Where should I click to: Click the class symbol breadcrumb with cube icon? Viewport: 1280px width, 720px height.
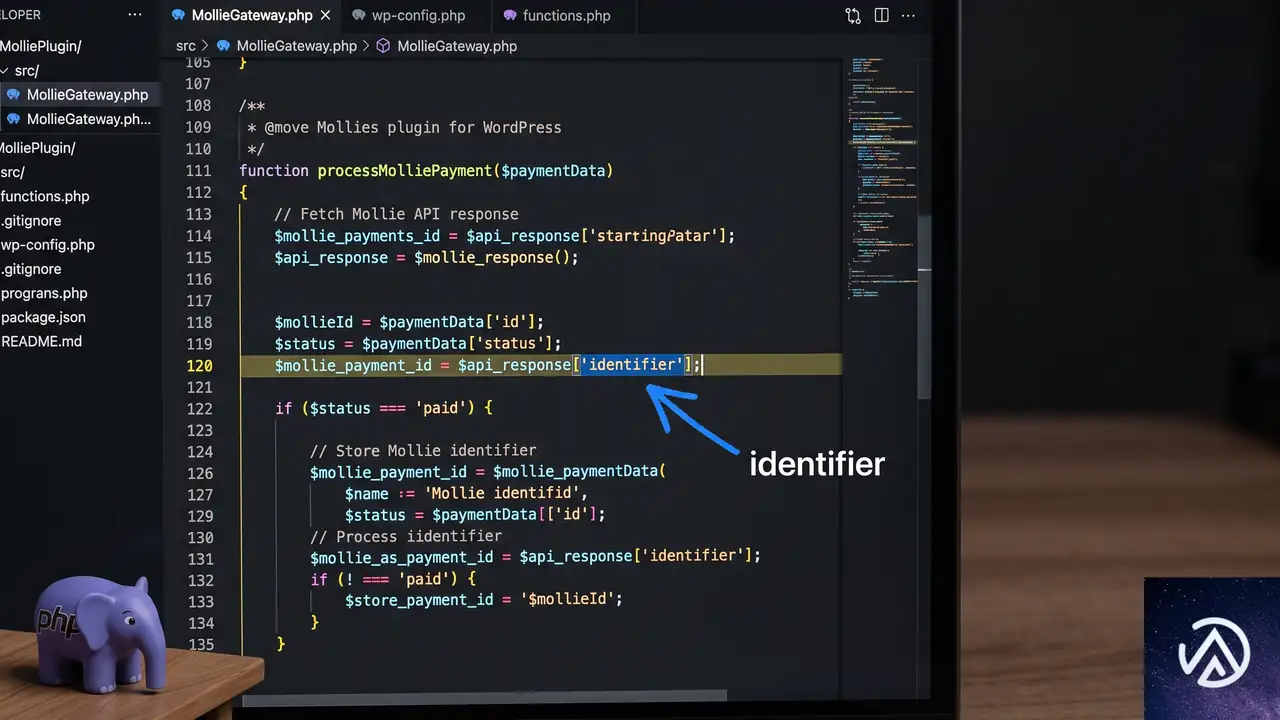pos(446,46)
